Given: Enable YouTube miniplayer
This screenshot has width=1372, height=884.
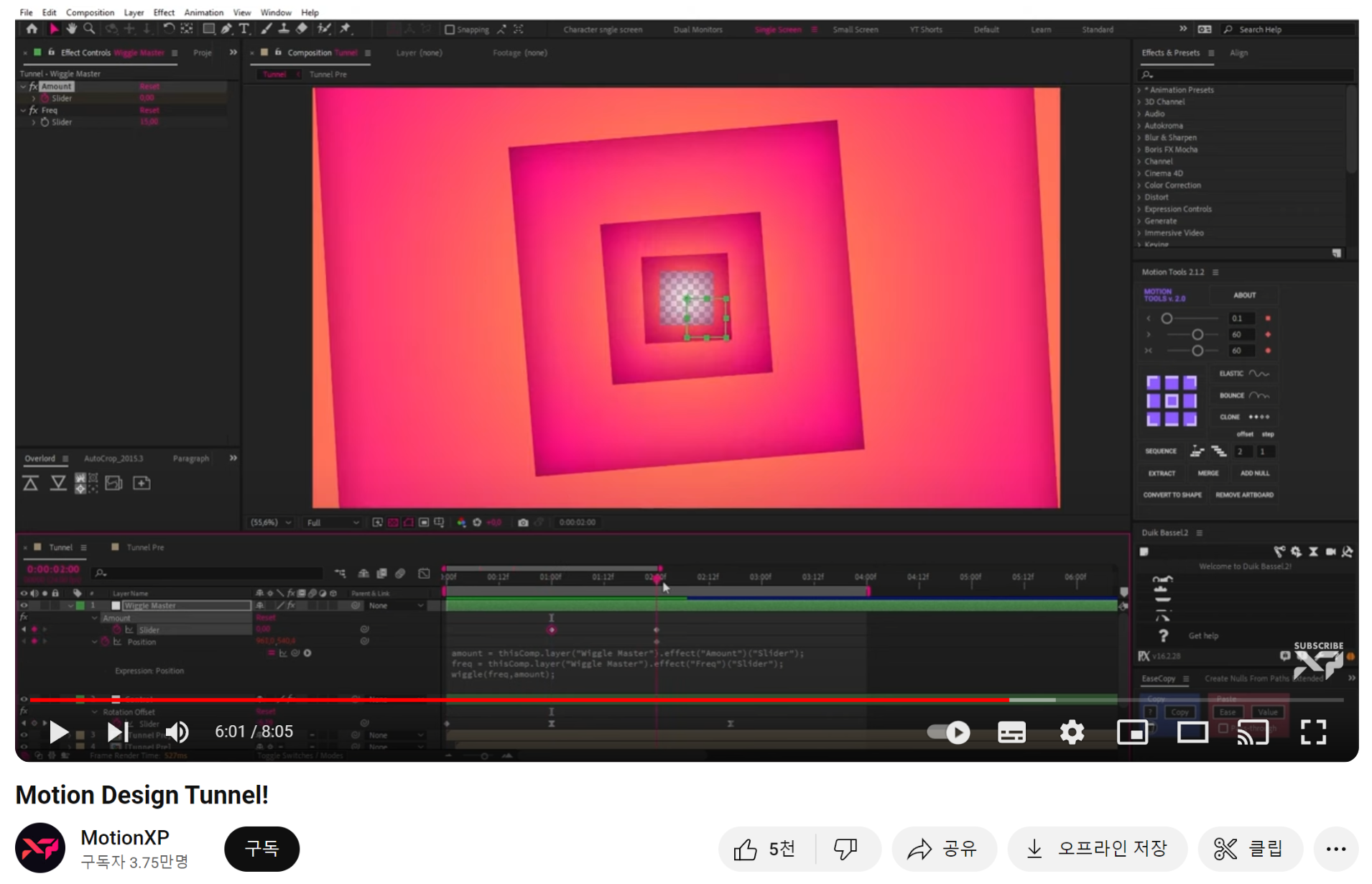Looking at the screenshot, I should coord(1132,732).
